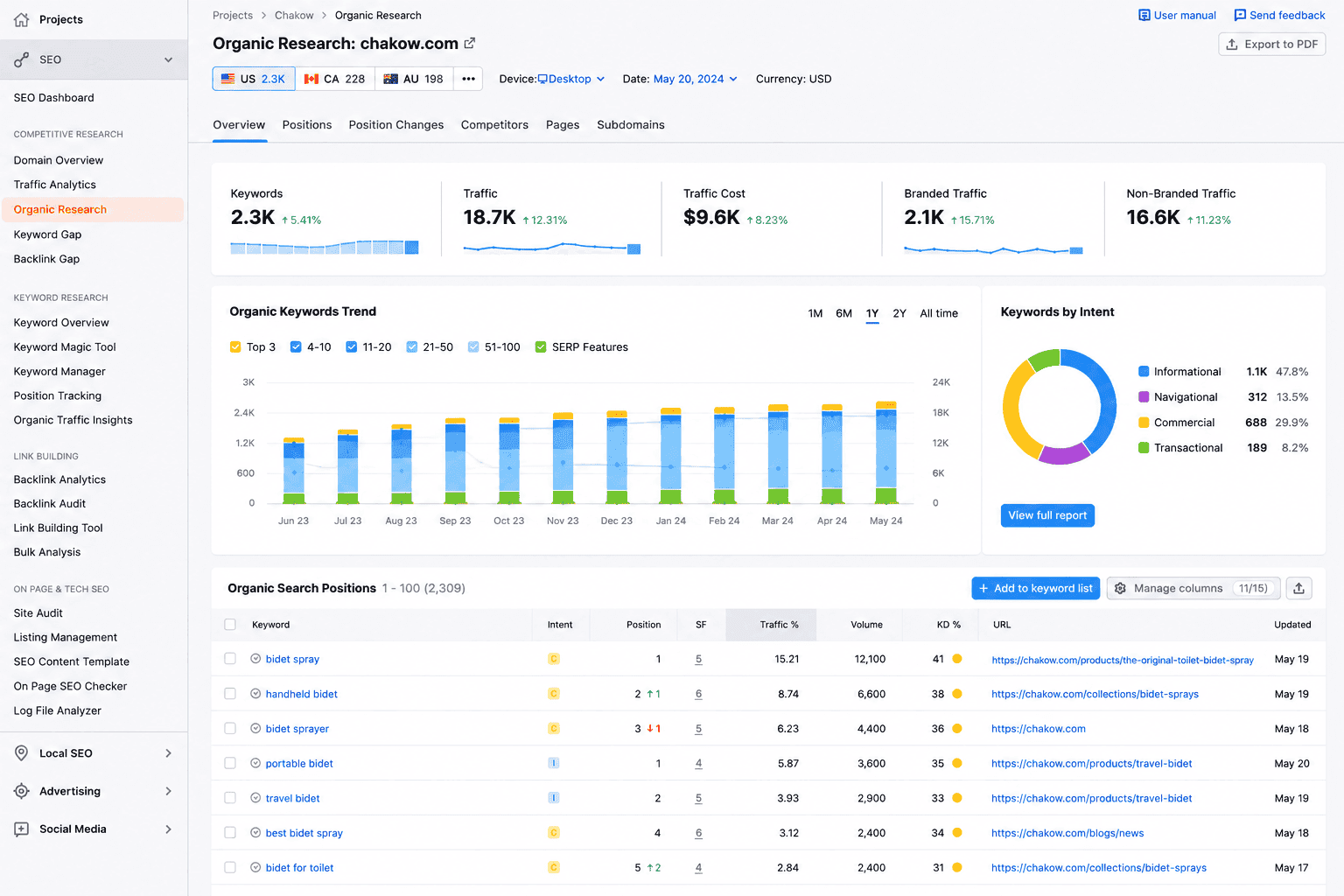Click the circle icon beside handheld bidet

(255, 694)
